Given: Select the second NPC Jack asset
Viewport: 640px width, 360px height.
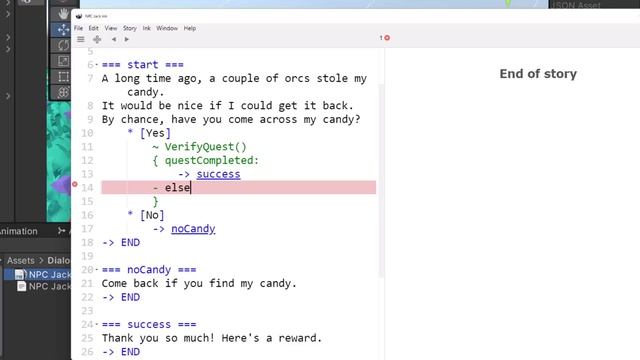Looking at the screenshot, I should [x=44, y=287].
